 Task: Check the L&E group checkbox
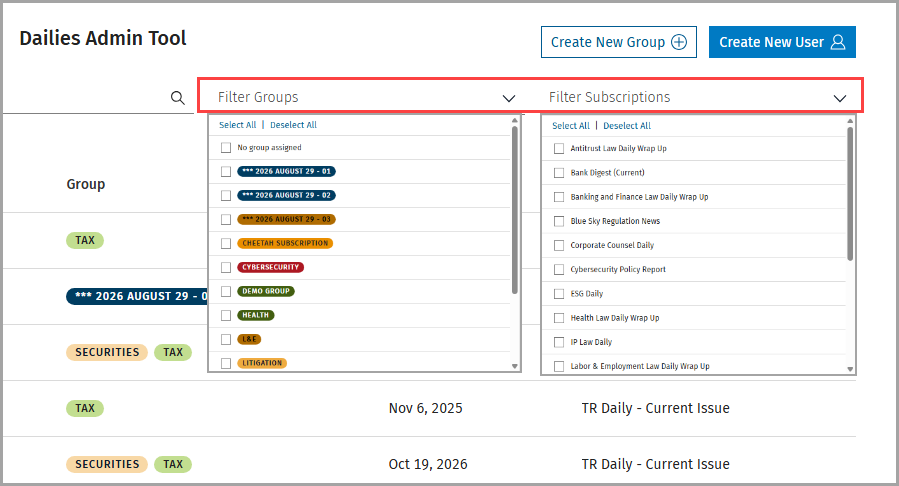226,339
